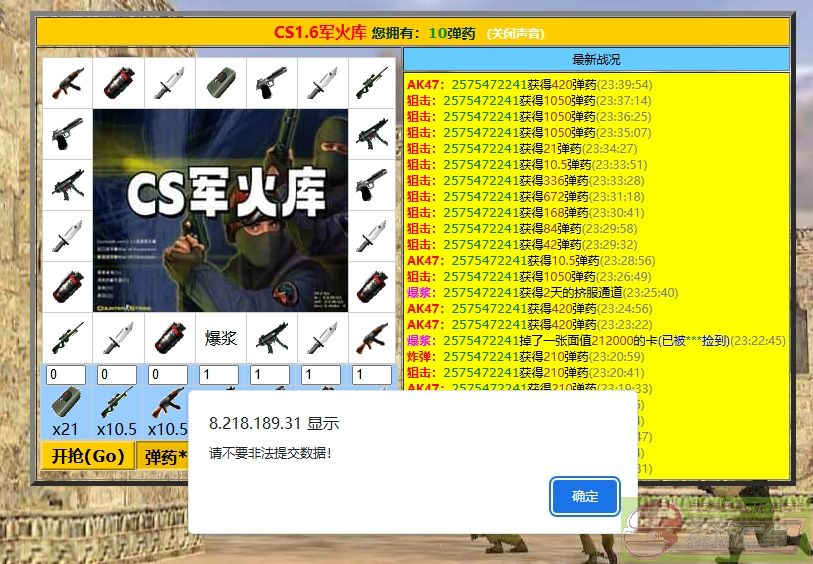Select the AK47 in the grid's top-left corner
The image size is (813, 564).
(x=67, y=83)
